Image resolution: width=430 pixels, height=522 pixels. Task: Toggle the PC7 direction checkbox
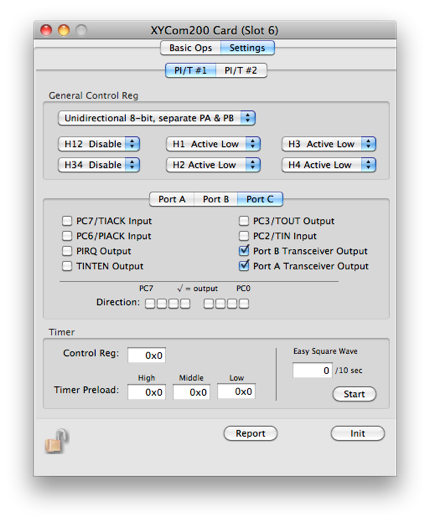[x=150, y=304]
